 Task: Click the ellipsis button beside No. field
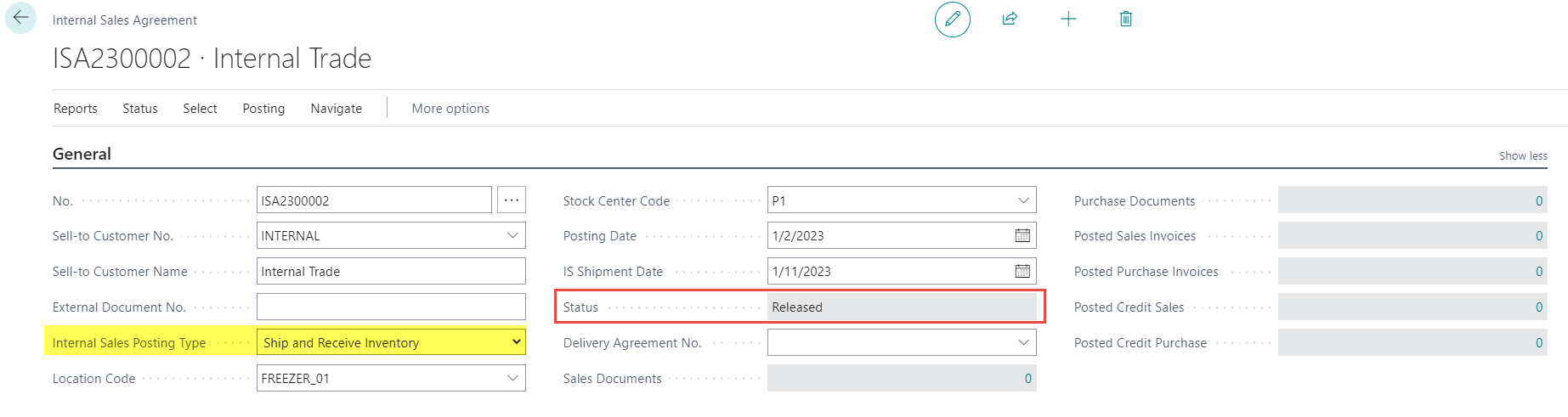pyautogui.click(x=512, y=200)
